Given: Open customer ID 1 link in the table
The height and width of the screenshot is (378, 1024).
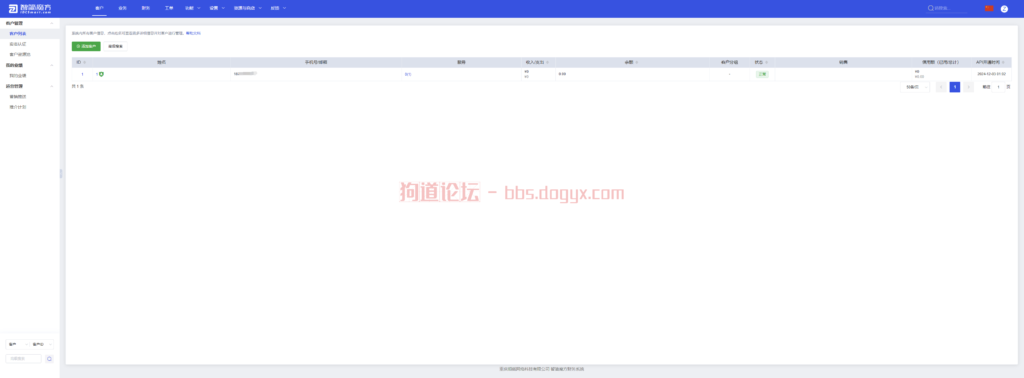Looking at the screenshot, I should (x=82, y=74).
